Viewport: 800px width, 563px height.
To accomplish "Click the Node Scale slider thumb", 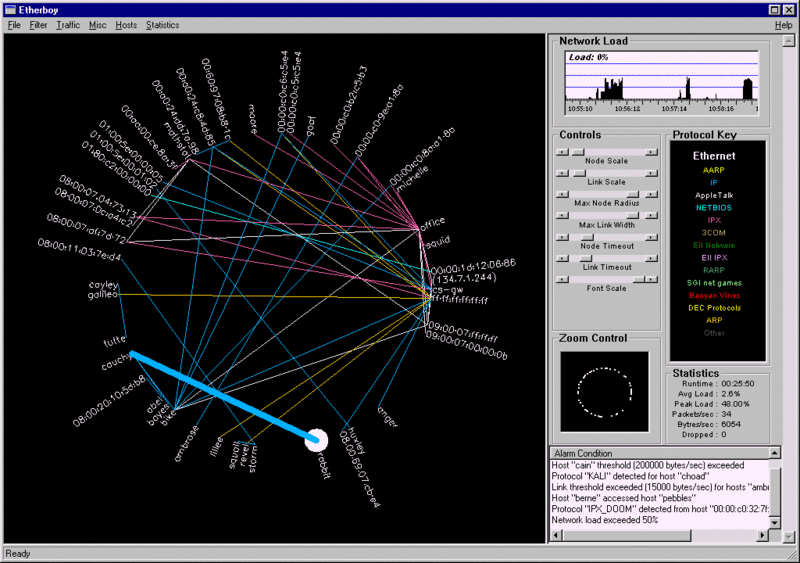I will (578, 152).
